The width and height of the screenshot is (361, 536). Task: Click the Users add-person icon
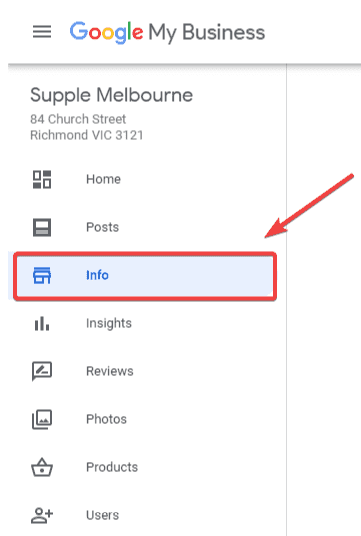pyautogui.click(x=42, y=515)
